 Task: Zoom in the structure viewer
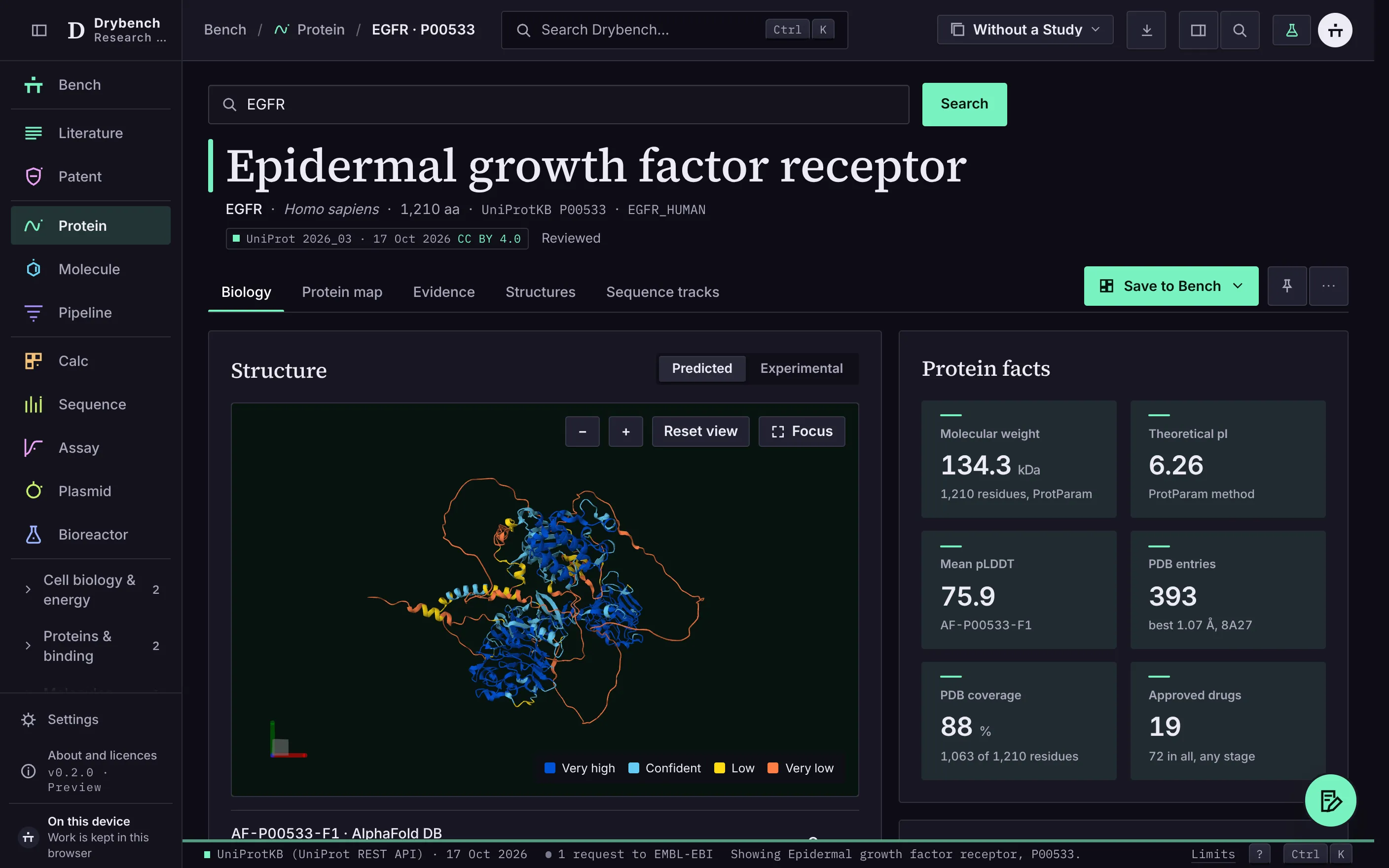pyautogui.click(x=625, y=431)
